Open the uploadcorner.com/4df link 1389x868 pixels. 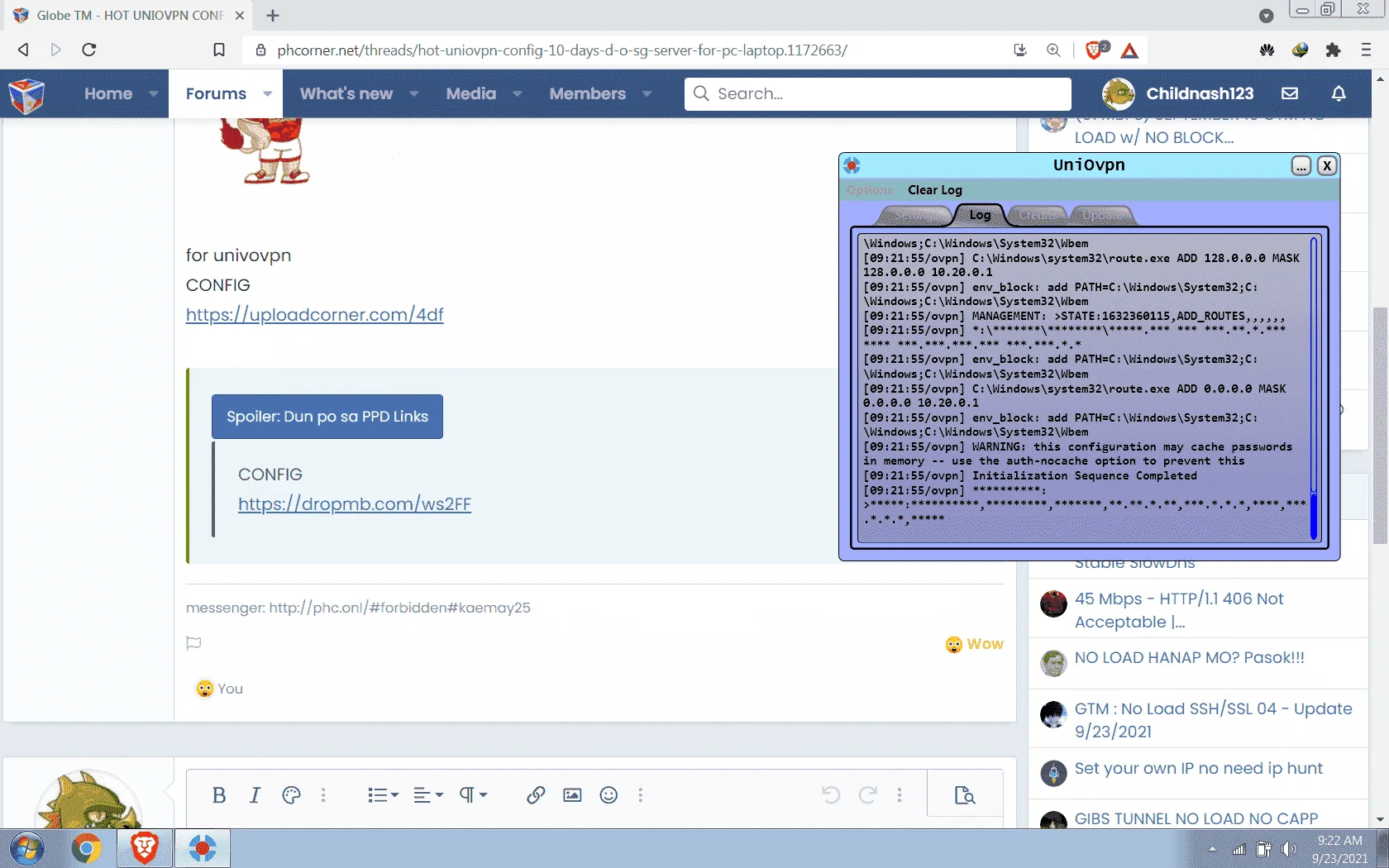point(315,315)
